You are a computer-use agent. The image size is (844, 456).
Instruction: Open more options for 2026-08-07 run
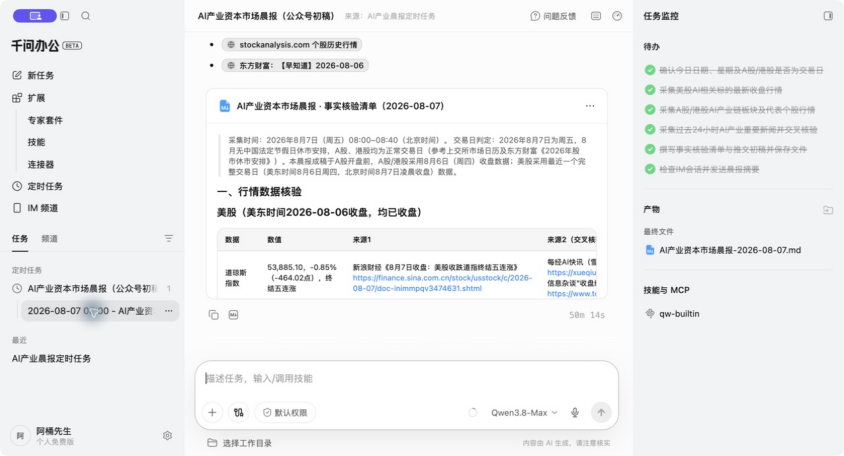coord(168,311)
